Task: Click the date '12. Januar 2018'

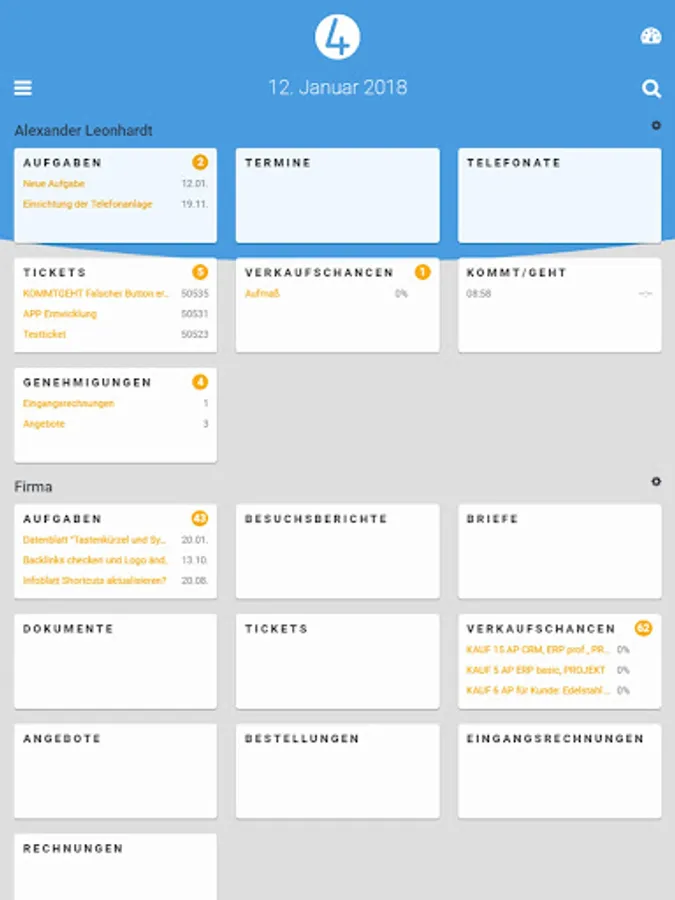Action: (338, 88)
